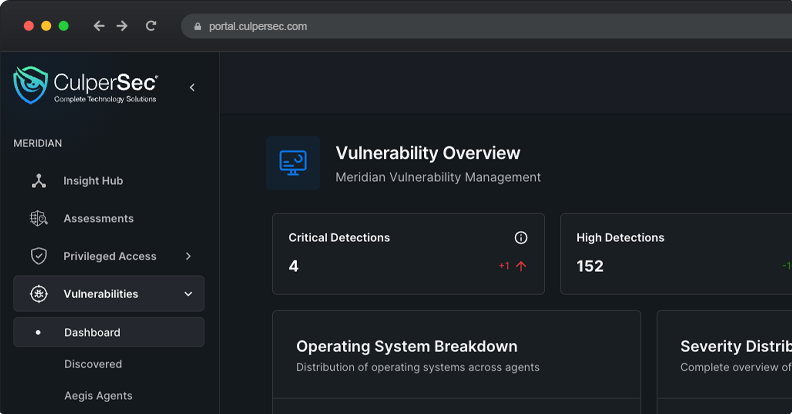Click the Critical Detections count 4
The image size is (792, 414).
[x=293, y=266]
